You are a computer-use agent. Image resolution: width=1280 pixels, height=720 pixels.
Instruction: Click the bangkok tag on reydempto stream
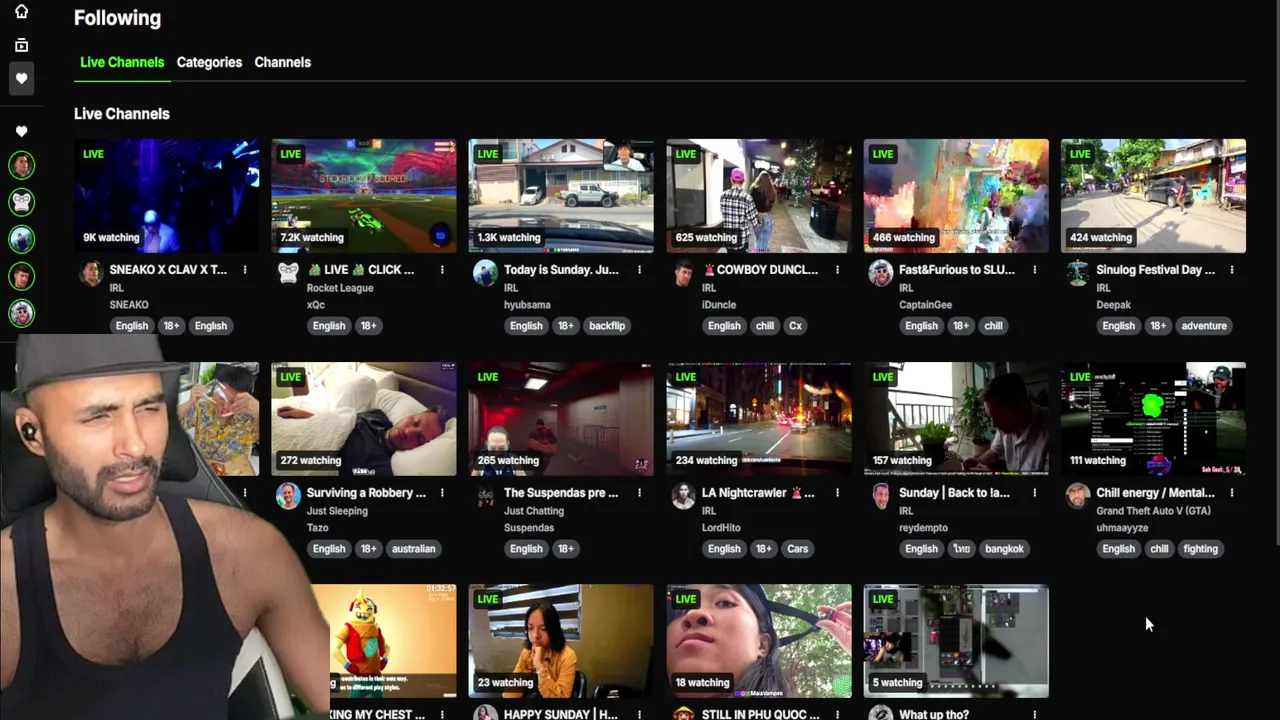(x=1004, y=549)
